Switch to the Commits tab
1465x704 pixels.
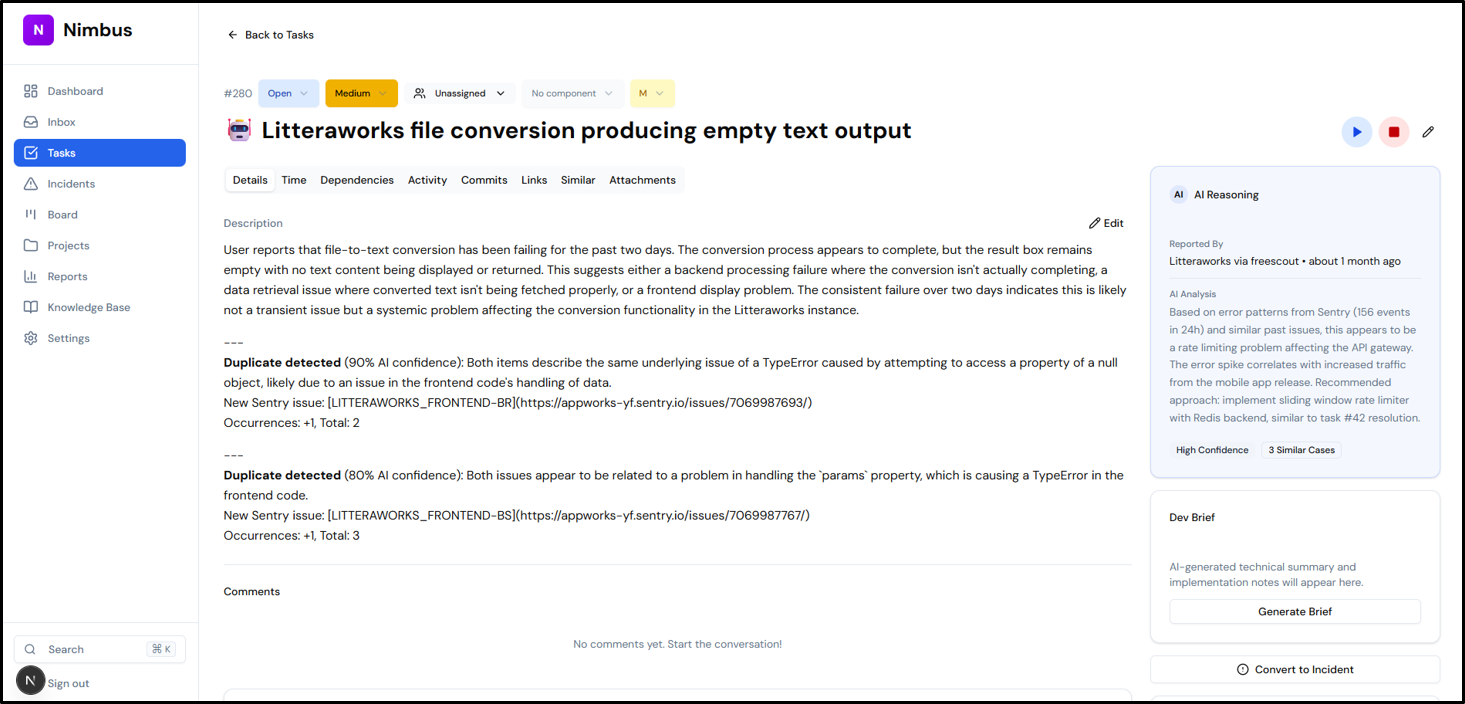click(484, 180)
